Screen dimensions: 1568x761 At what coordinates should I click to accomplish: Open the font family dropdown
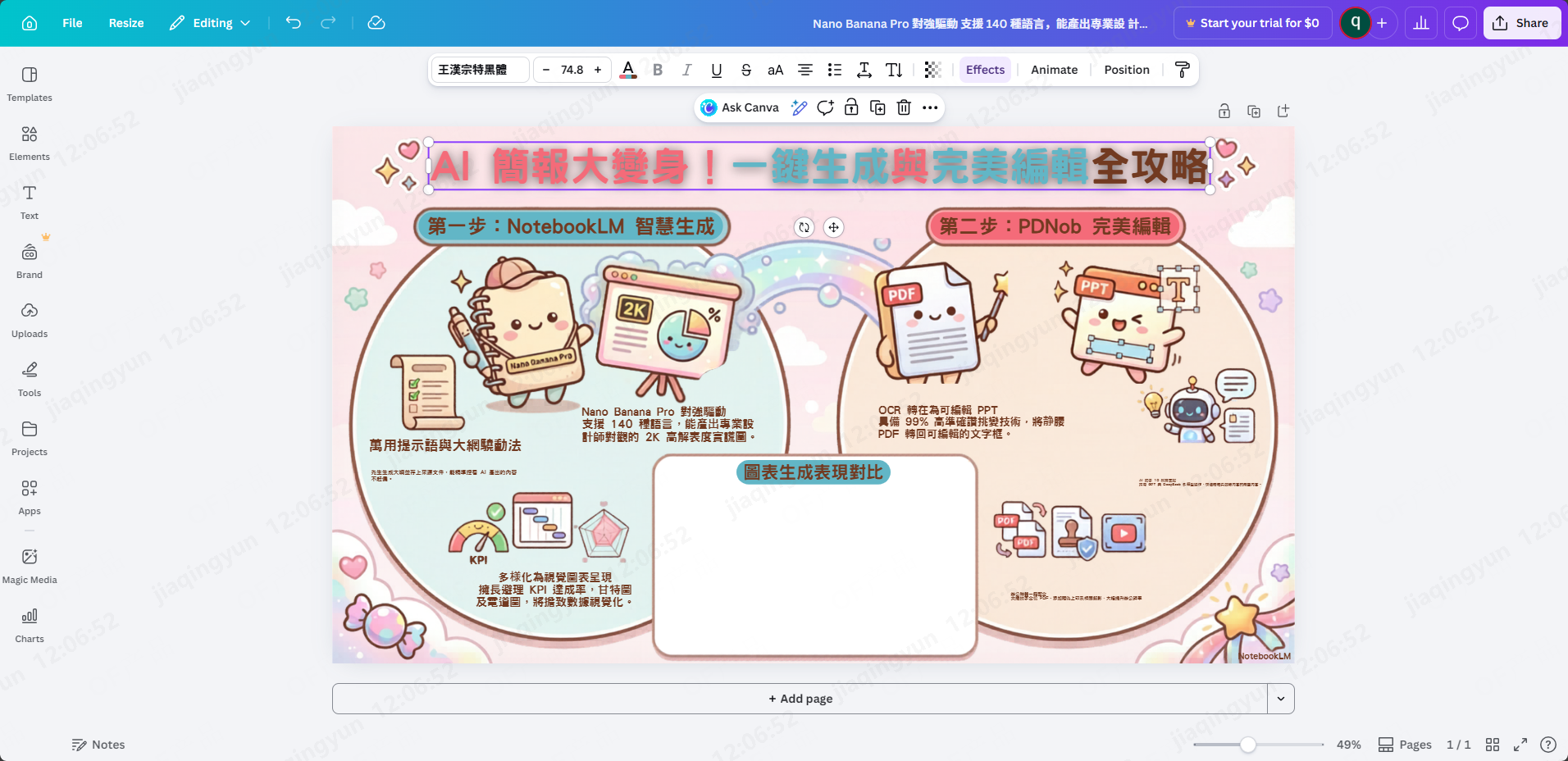click(x=479, y=70)
